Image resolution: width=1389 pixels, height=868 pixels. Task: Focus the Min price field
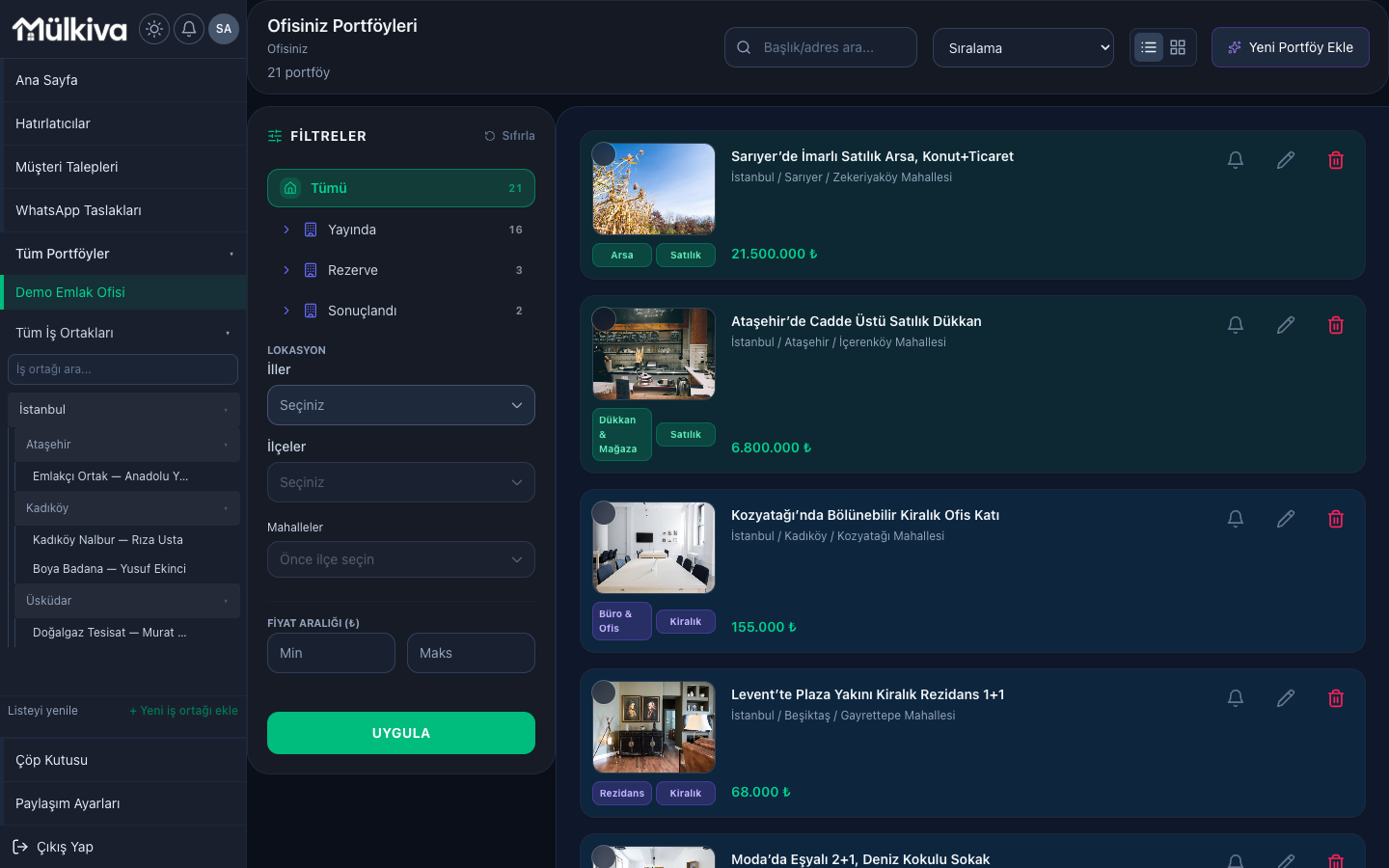pos(331,653)
